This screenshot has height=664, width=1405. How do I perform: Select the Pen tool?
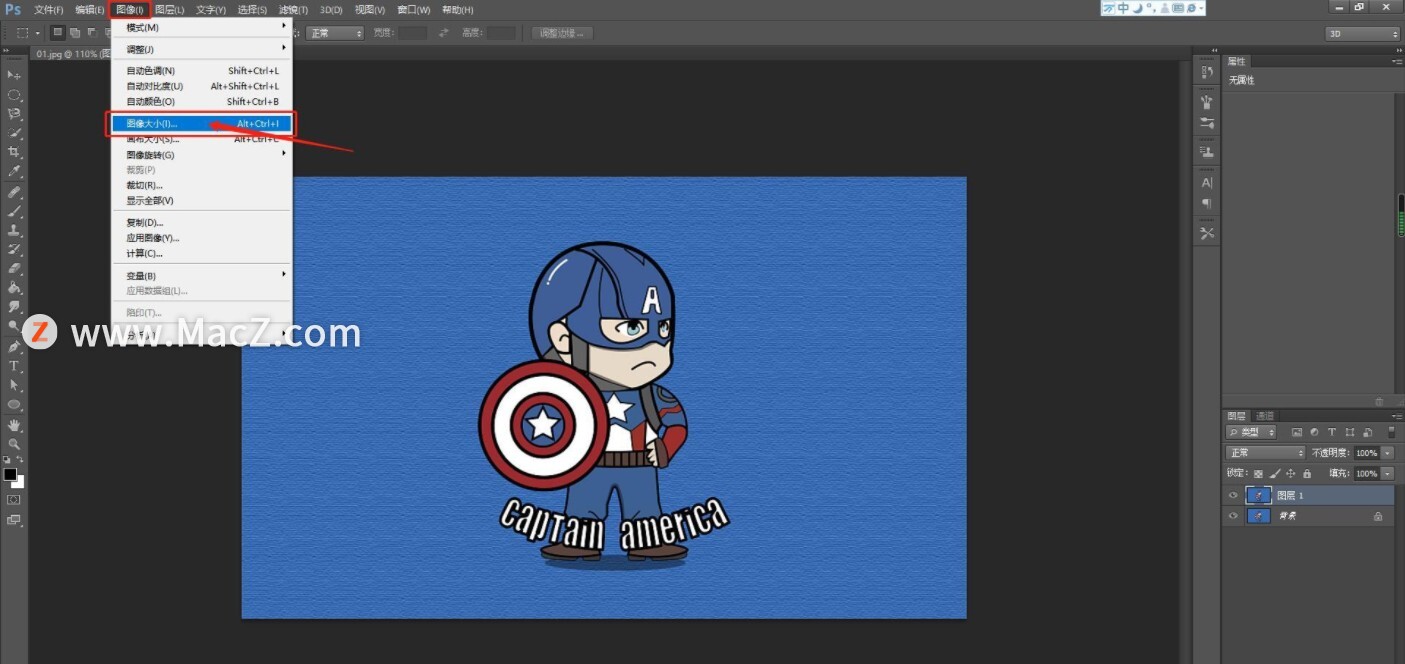pos(14,347)
